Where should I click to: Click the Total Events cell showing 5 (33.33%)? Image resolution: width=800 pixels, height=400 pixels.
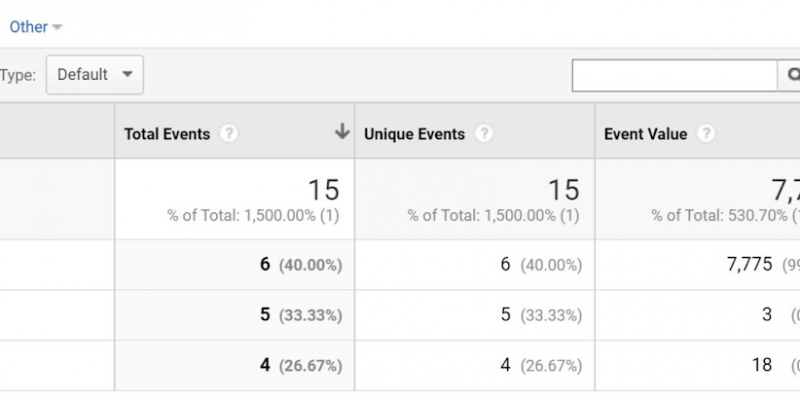coord(300,315)
